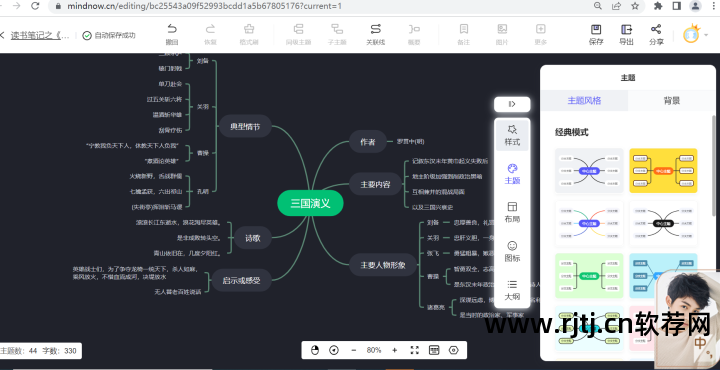Open the browser extensions puzzle icon
The width and height of the screenshot is (720, 370).
(658, 6)
